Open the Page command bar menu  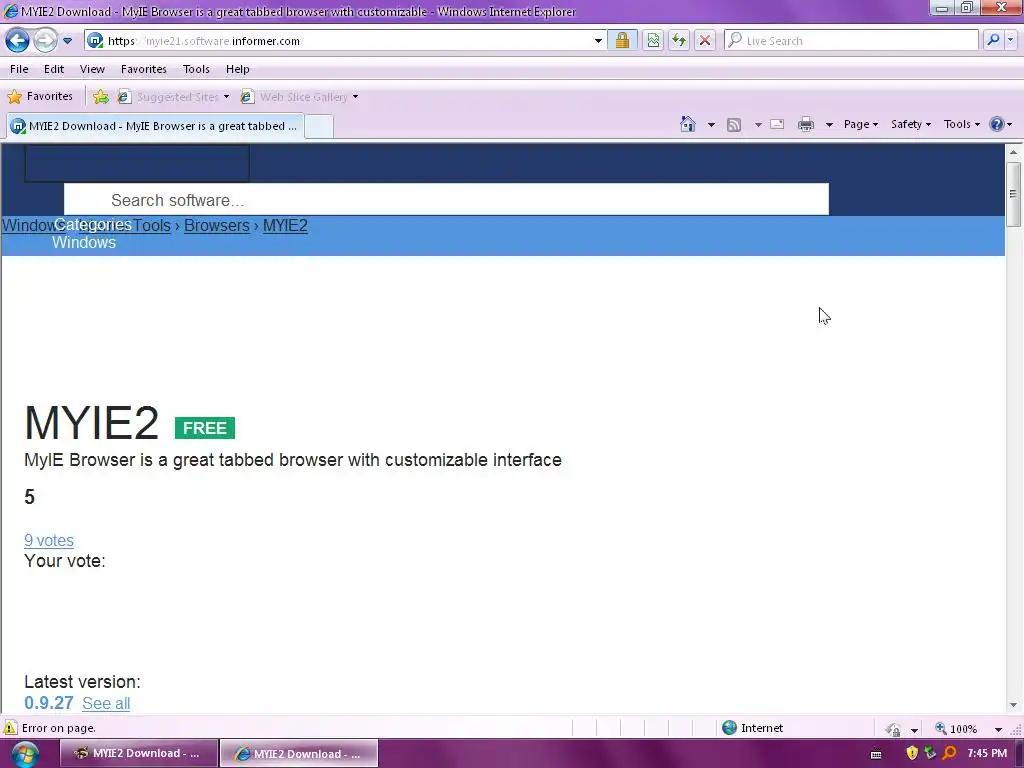[x=861, y=124]
